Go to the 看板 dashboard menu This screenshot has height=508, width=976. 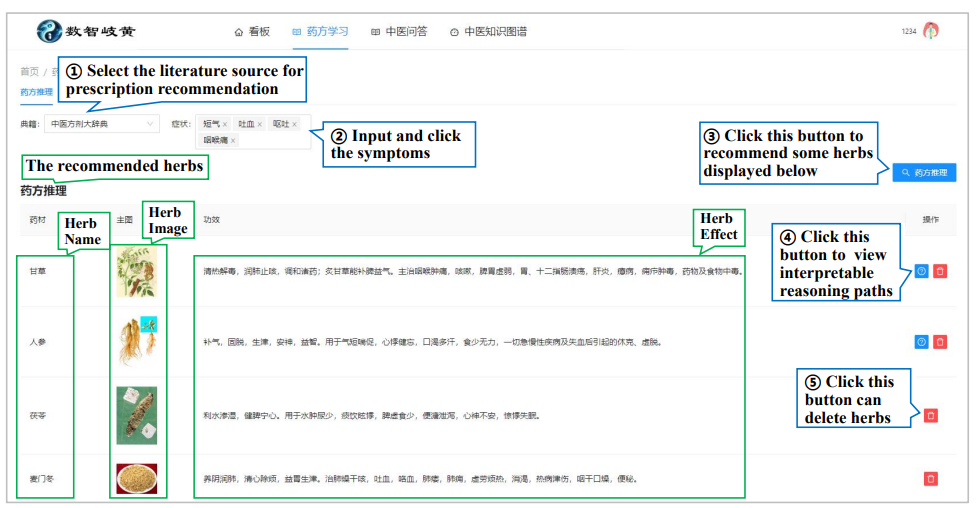coord(252,32)
